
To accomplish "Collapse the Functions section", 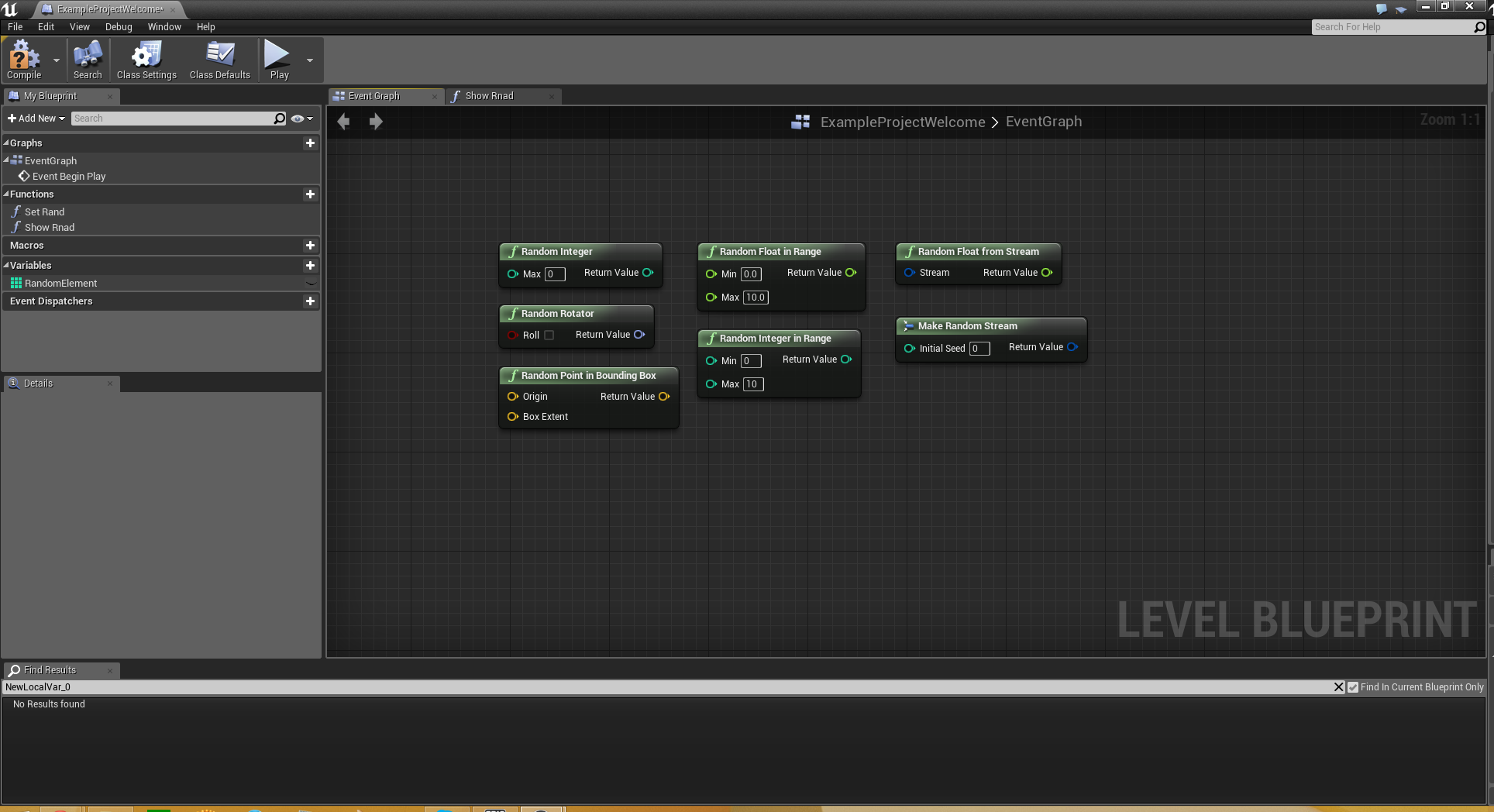I will (x=6, y=194).
